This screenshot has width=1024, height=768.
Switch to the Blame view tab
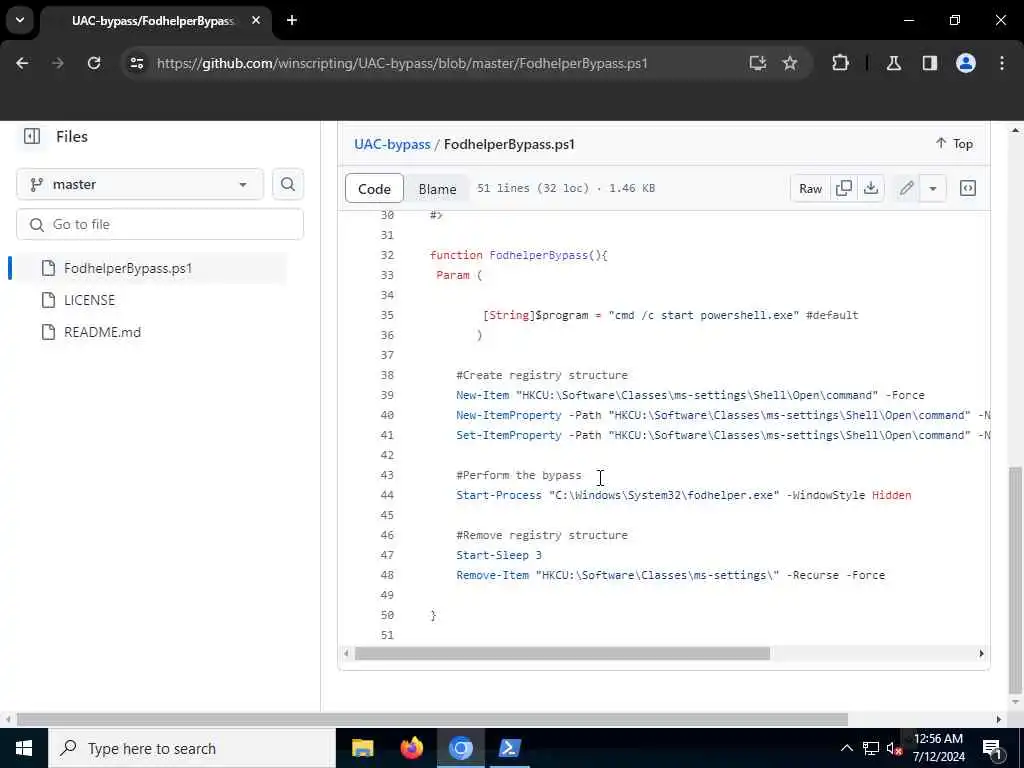(x=437, y=189)
